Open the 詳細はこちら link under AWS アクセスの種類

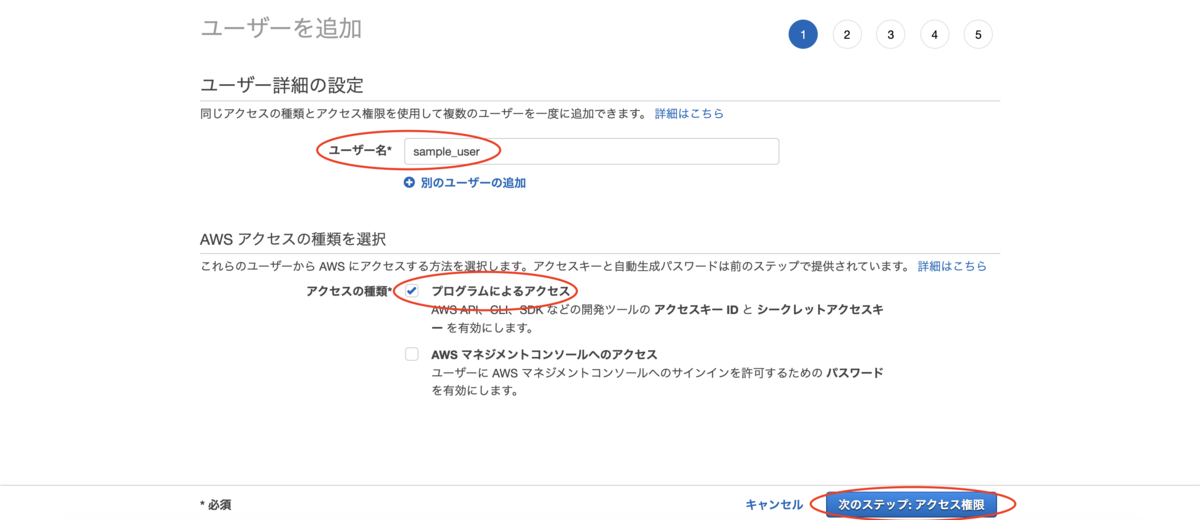(x=952, y=266)
